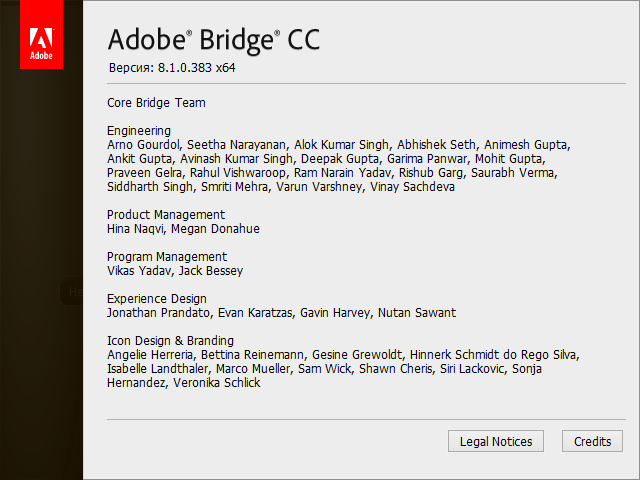Open the Legal Notices
Image resolution: width=640 pixels, height=480 pixels.
(496, 441)
